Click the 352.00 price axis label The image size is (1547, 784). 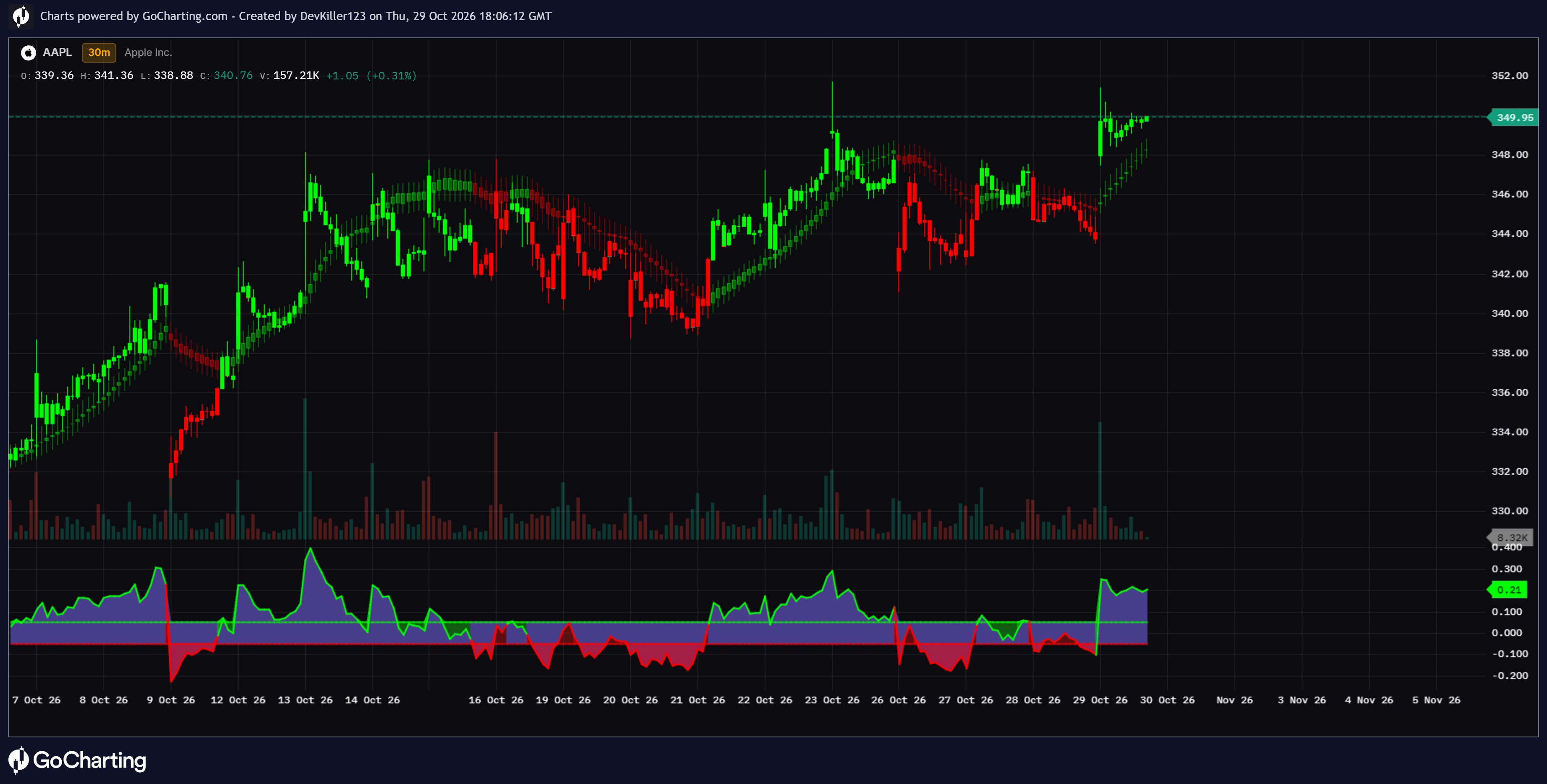pos(1510,76)
